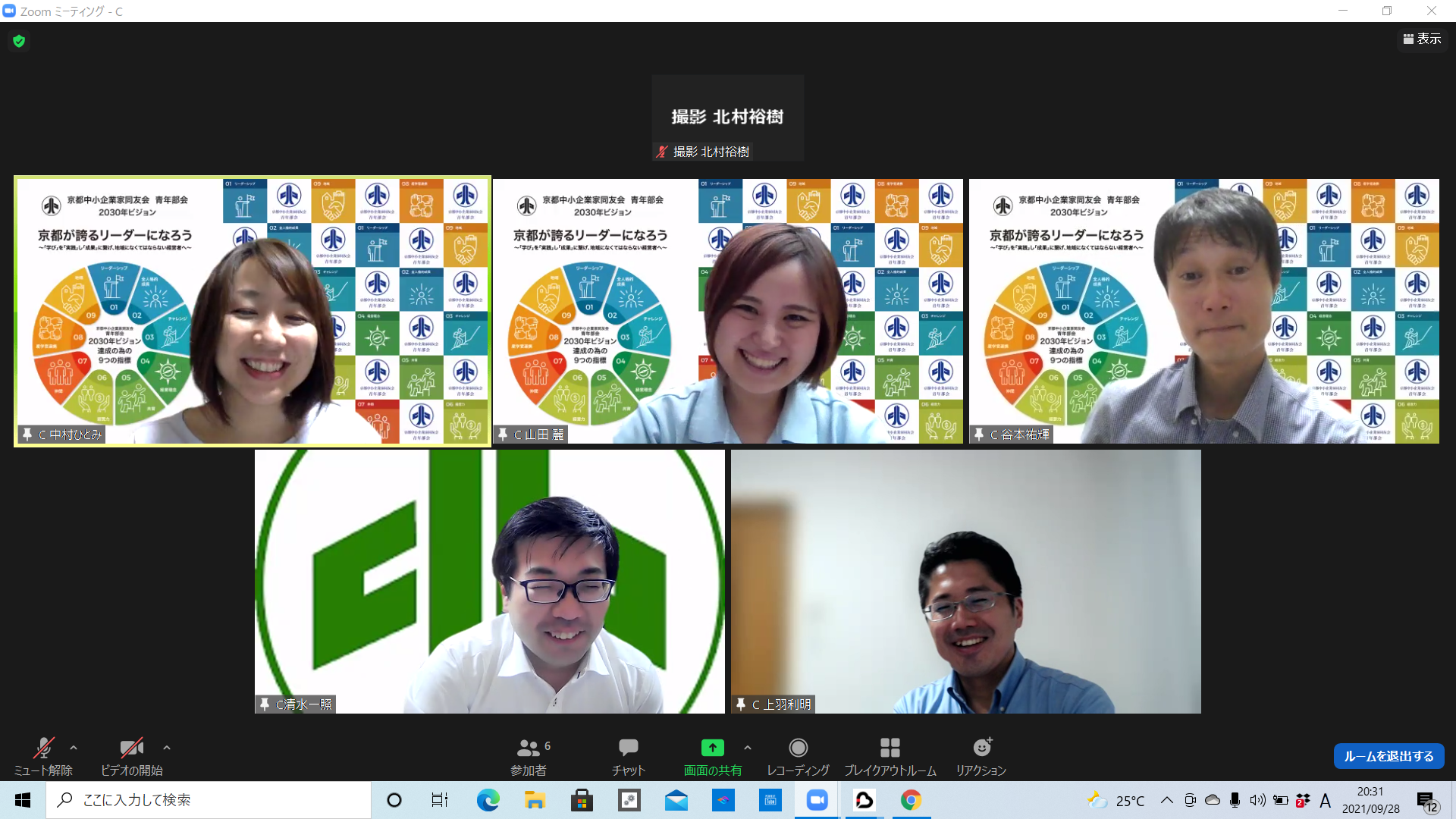
Task: Select the 山田 麗 video tile
Action: click(728, 312)
